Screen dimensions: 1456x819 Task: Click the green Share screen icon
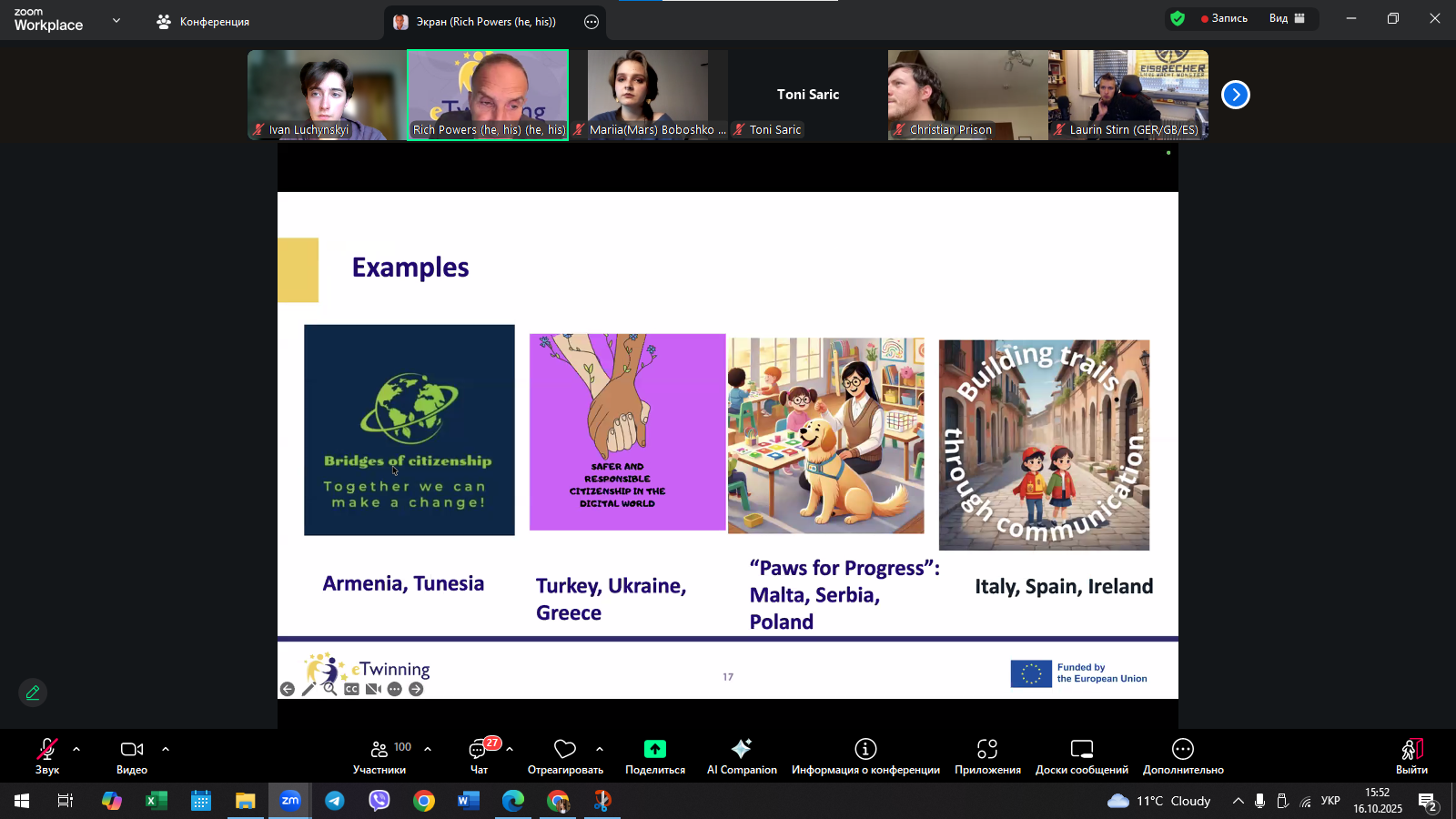(x=655, y=749)
